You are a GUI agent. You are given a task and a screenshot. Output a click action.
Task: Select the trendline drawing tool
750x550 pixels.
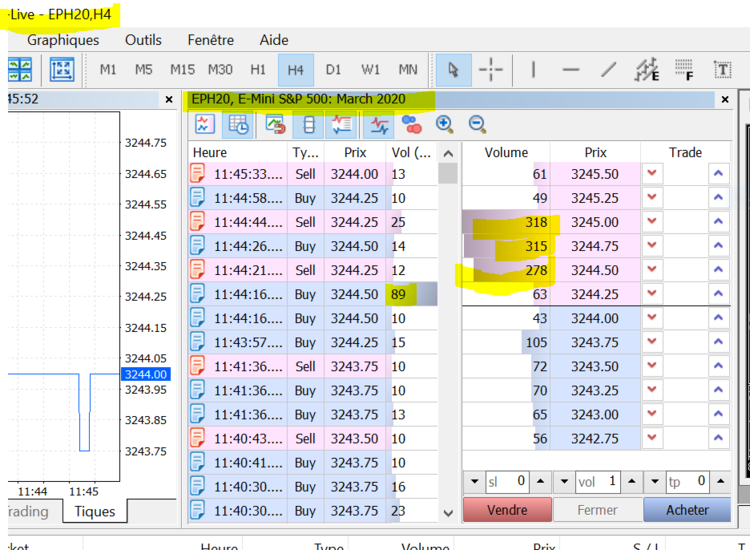[609, 70]
